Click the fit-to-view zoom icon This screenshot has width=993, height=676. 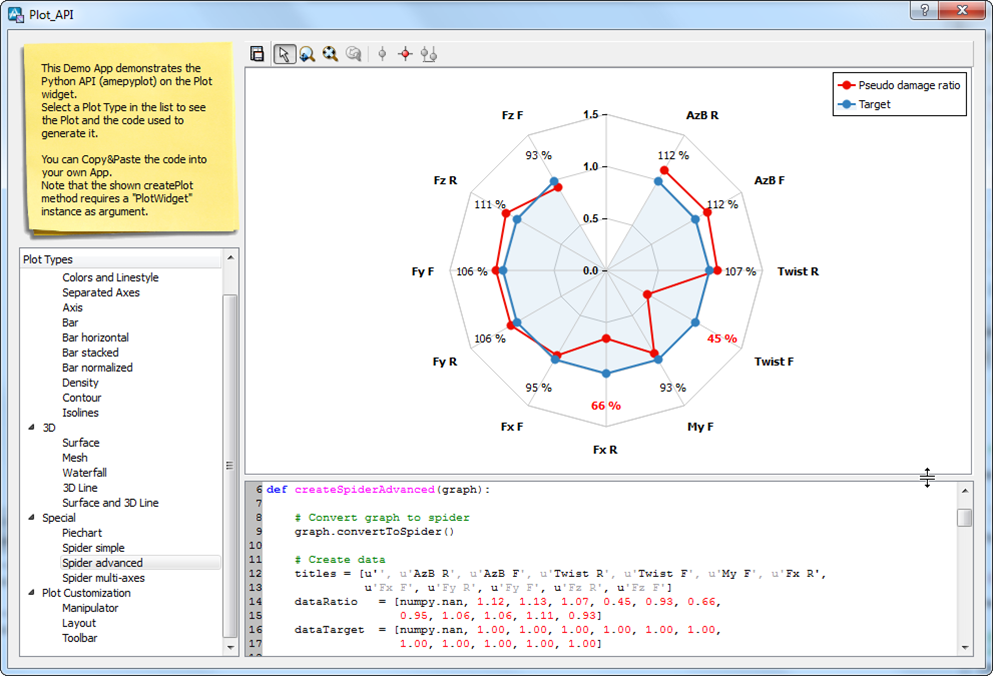click(330, 54)
